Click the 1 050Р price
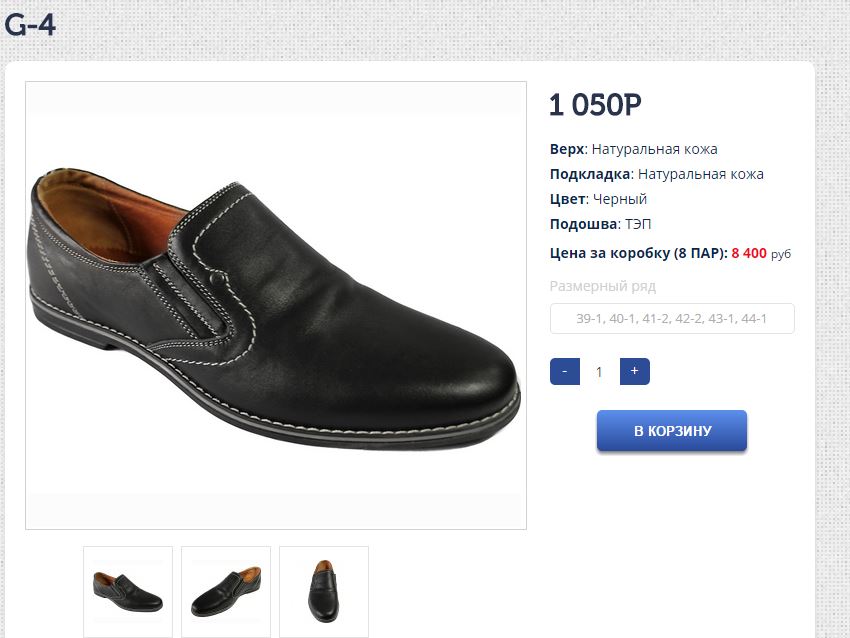 [595, 105]
